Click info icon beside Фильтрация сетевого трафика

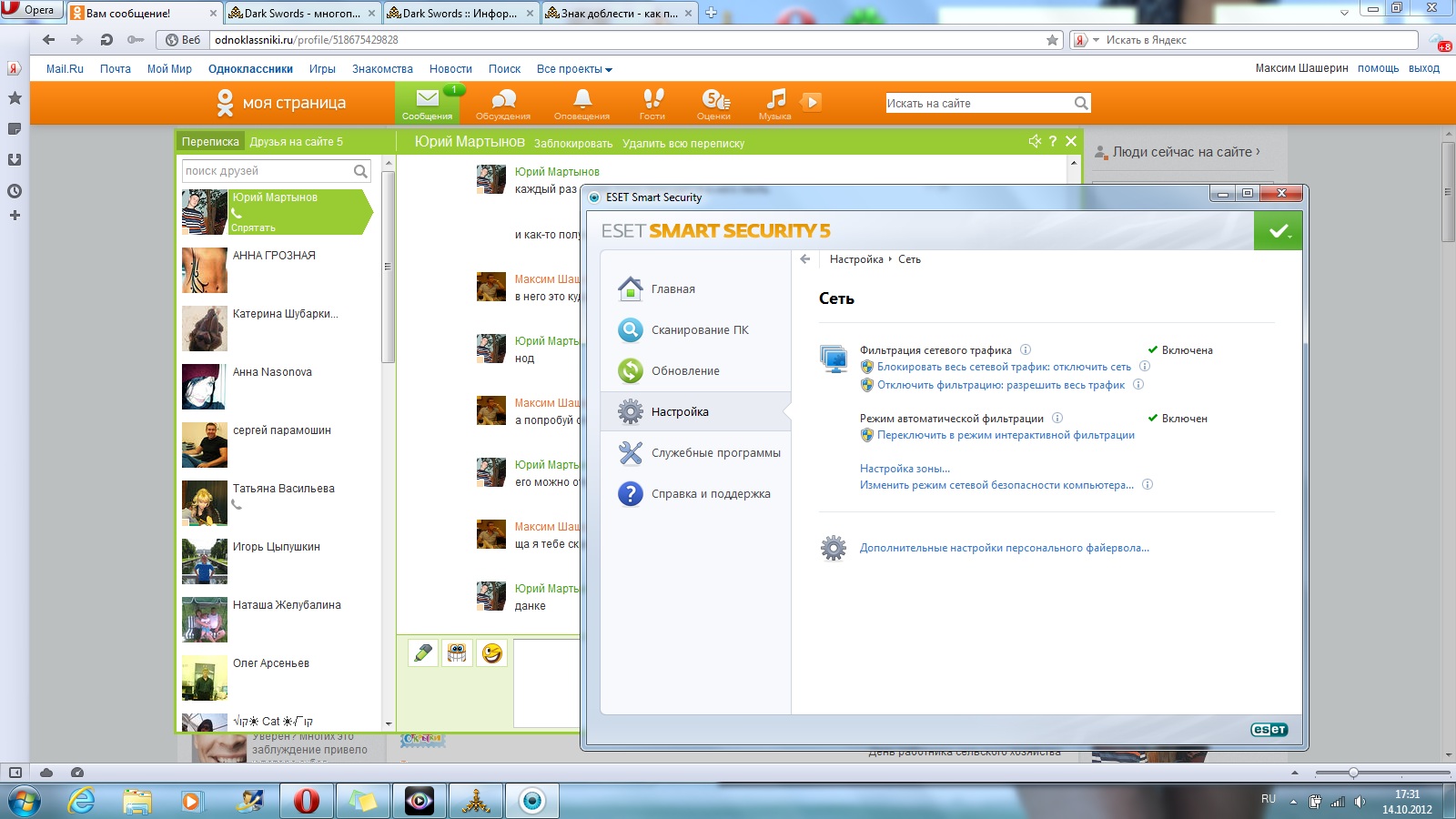(1026, 349)
